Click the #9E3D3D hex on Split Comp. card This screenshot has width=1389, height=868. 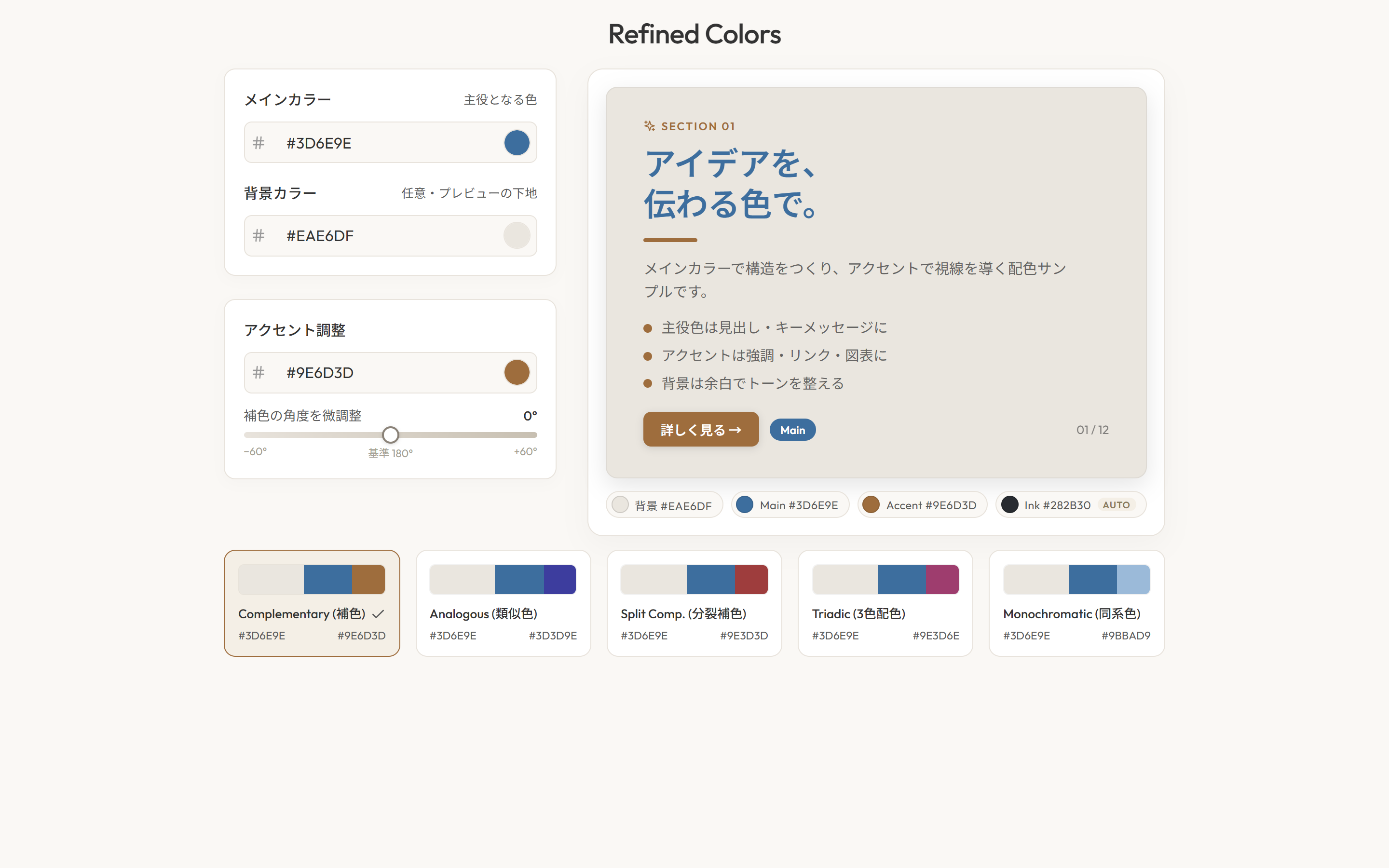(744, 636)
